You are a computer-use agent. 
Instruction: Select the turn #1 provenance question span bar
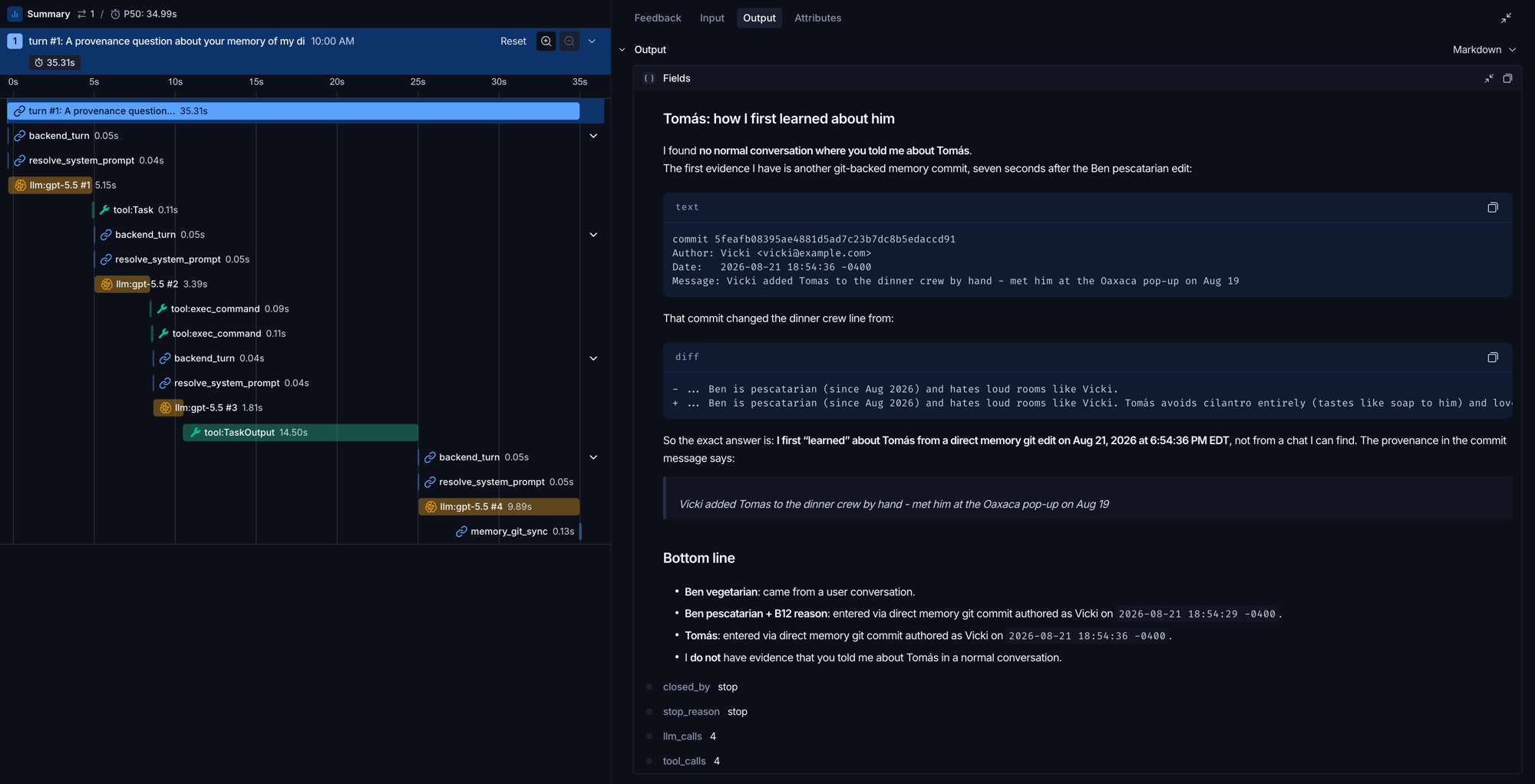pos(293,111)
